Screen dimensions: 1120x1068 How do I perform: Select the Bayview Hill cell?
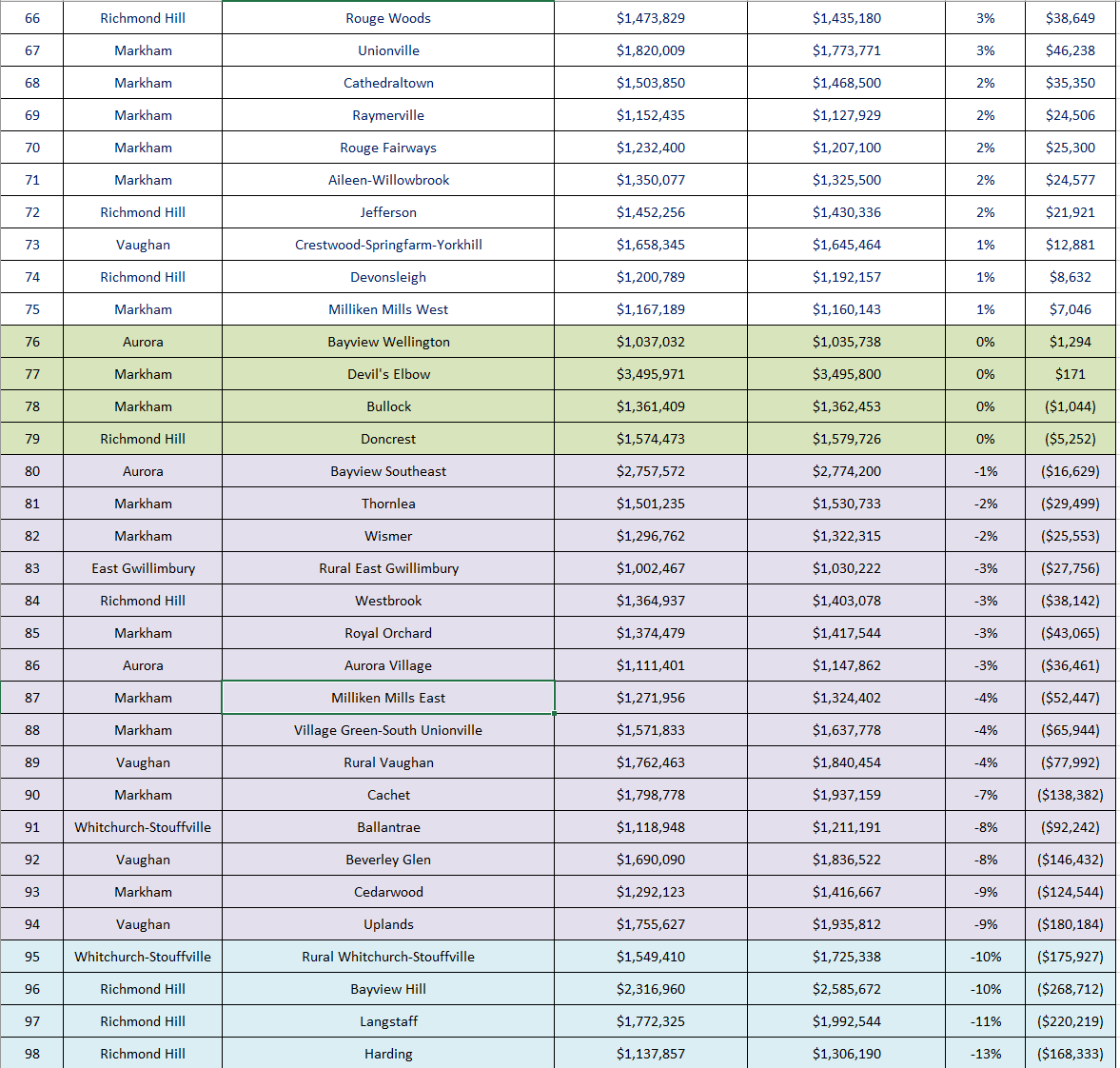point(388,989)
